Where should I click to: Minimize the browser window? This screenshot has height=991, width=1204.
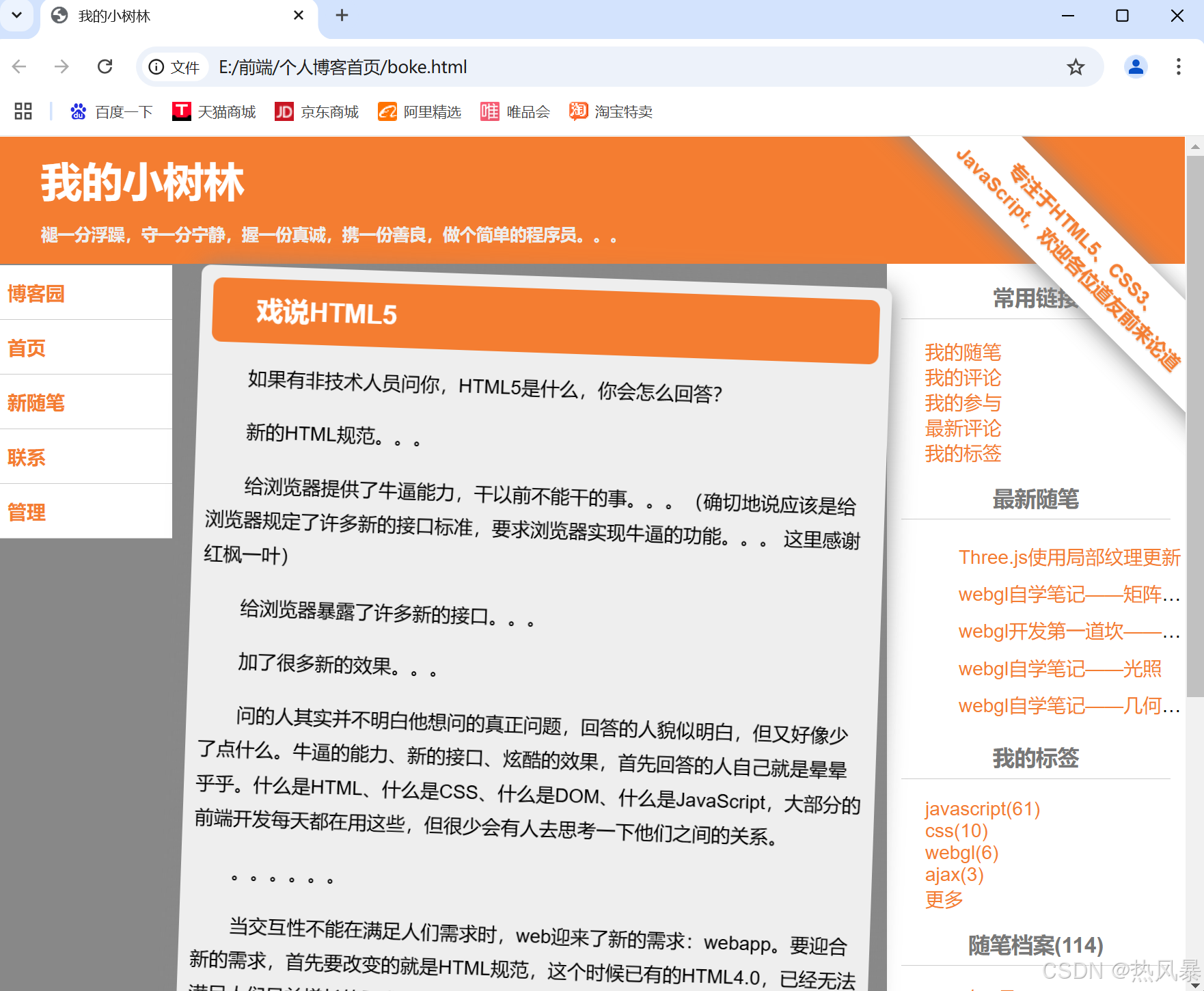pyautogui.click(x=1068, y=15)
